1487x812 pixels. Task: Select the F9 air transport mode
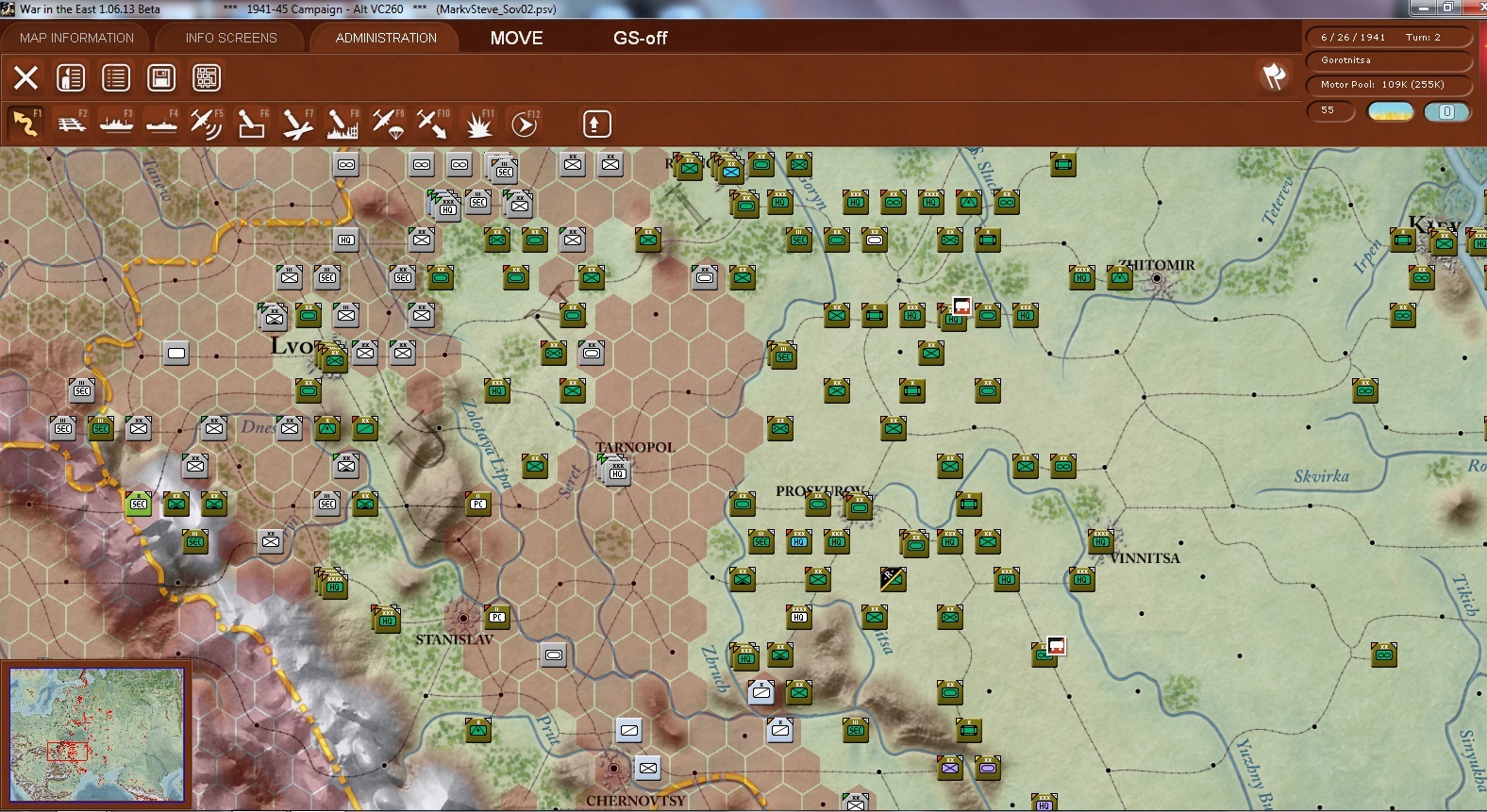click(388, 124)
